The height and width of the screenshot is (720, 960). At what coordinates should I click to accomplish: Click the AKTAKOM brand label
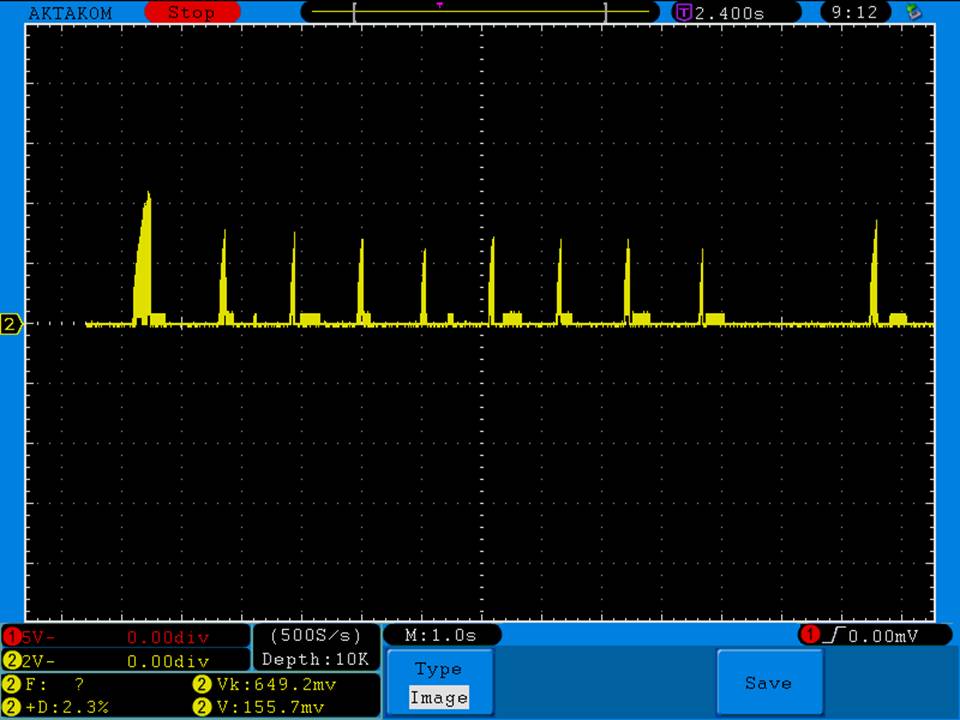point(70,13)
